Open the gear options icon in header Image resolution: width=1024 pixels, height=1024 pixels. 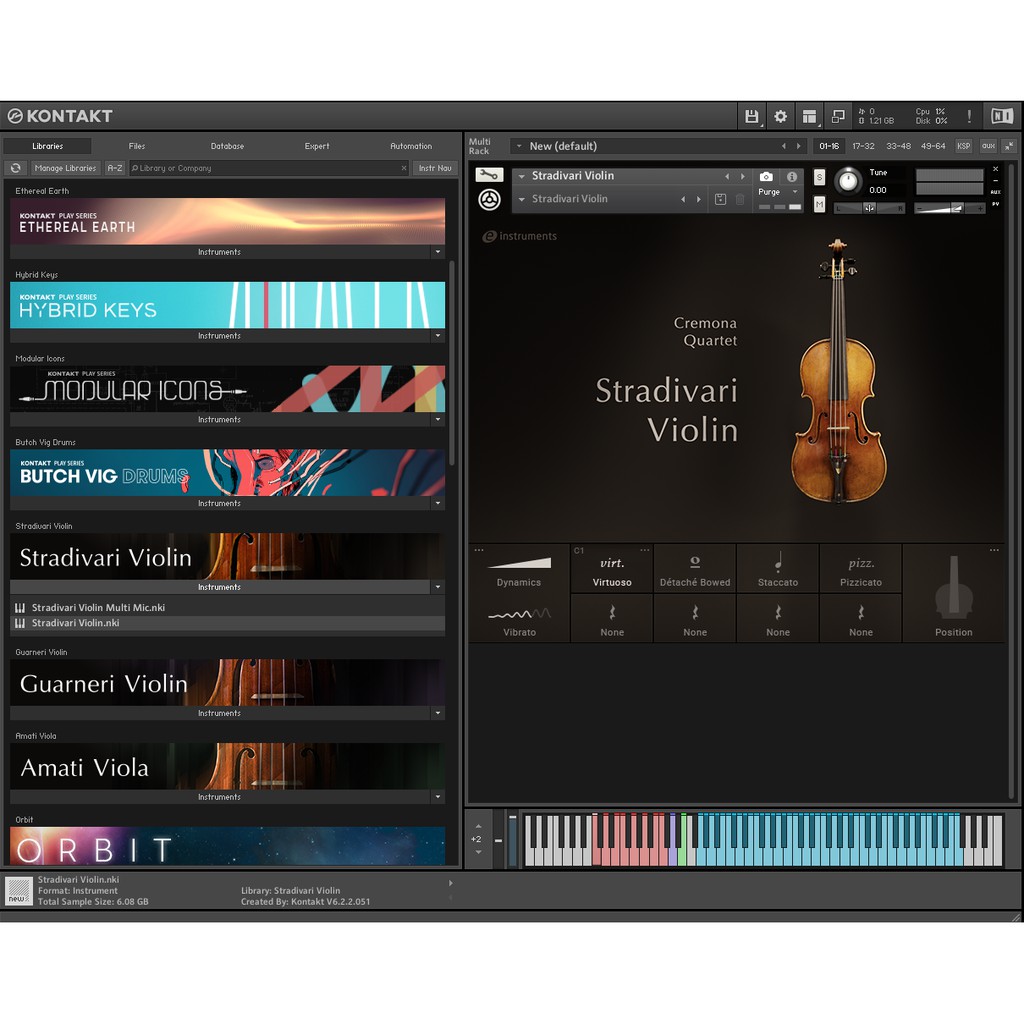pyautogui.click(x=780, y=116)
